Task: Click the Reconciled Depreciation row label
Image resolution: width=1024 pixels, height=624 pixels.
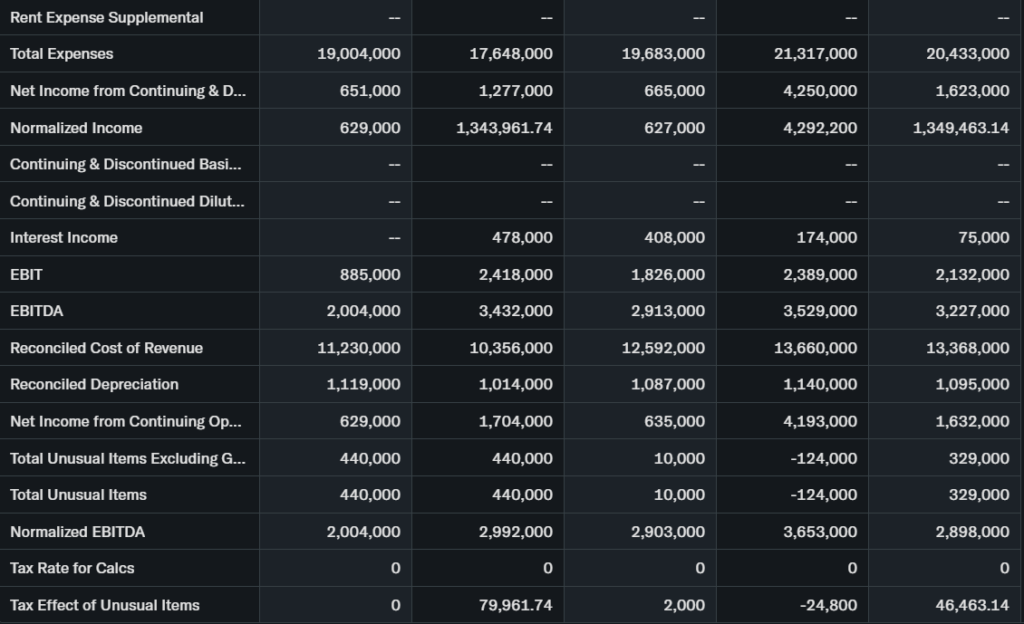Action: [x=94, y=385]
